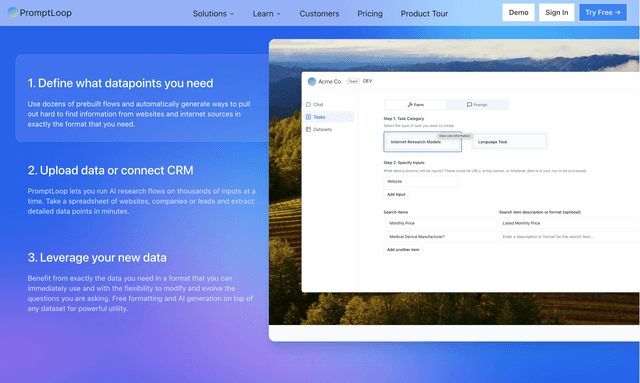This screenshot has height=383, width=640.
Task: Expand the Learn menu
Action: pyautogui.click(x=267, y=13)
